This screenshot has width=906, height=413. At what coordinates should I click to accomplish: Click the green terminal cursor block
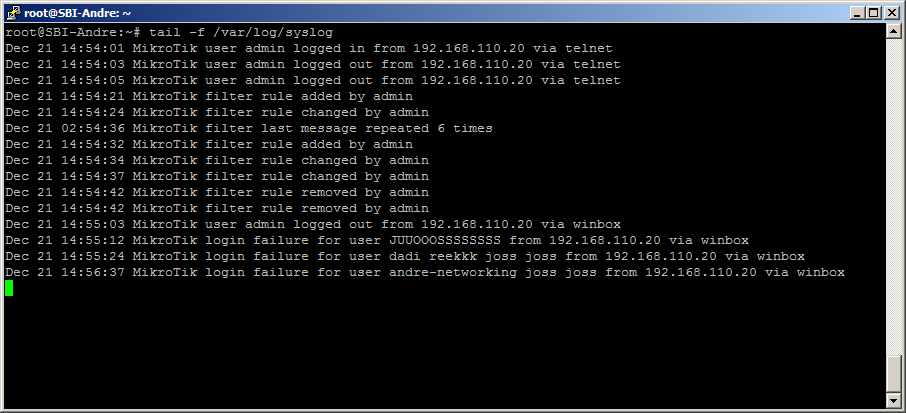[x=9, y=288]
